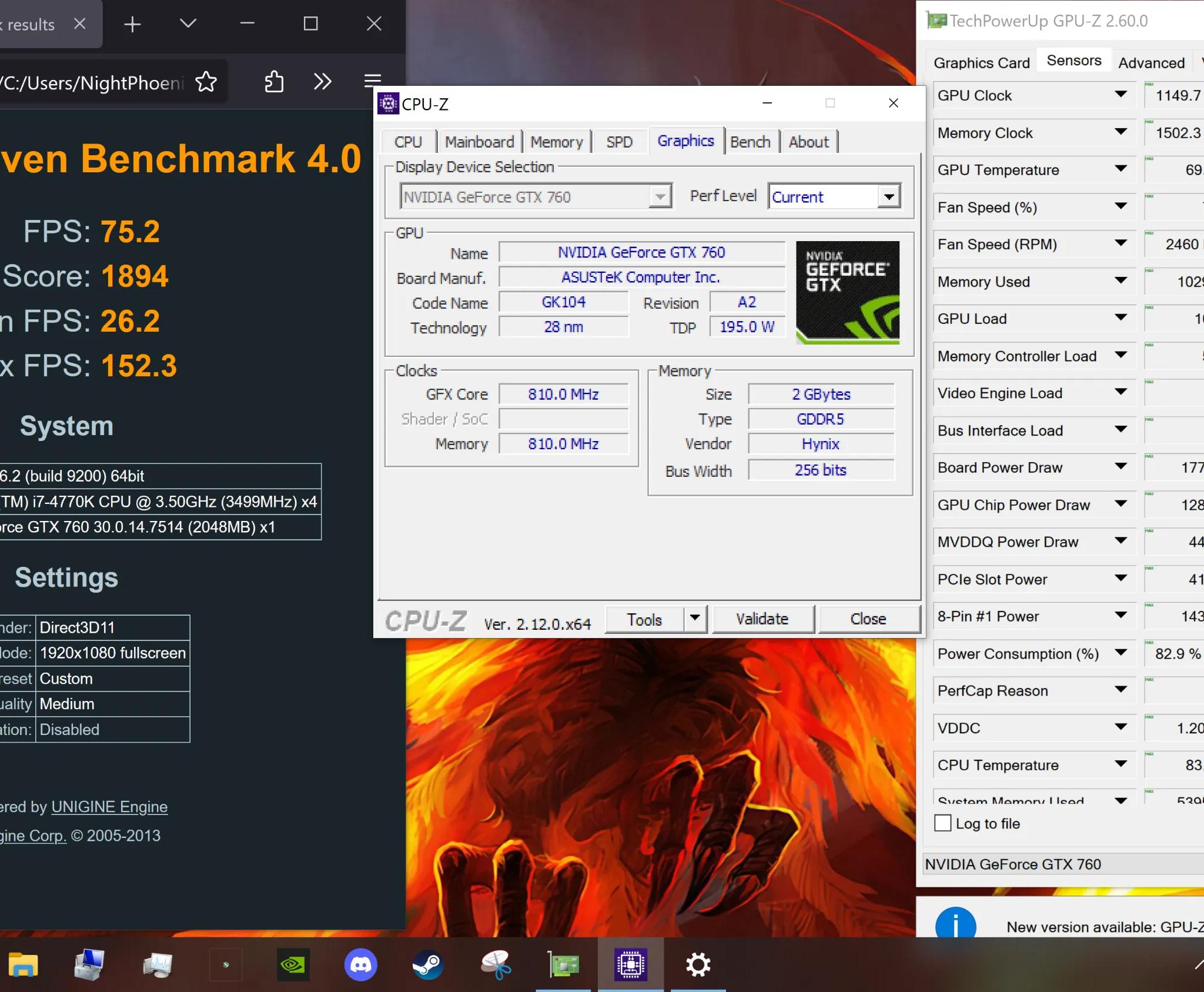
Task: Select the Graphics tab in CPU-Z
Action: [x=685, y=141]
